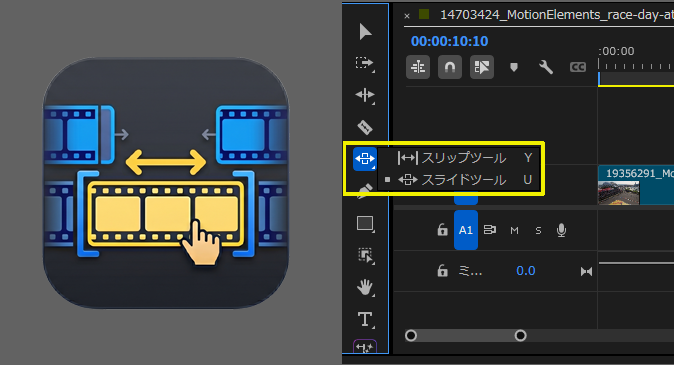Select the Selection arrow tool
The height and width of the screenshot is (365, 674).
365,32
